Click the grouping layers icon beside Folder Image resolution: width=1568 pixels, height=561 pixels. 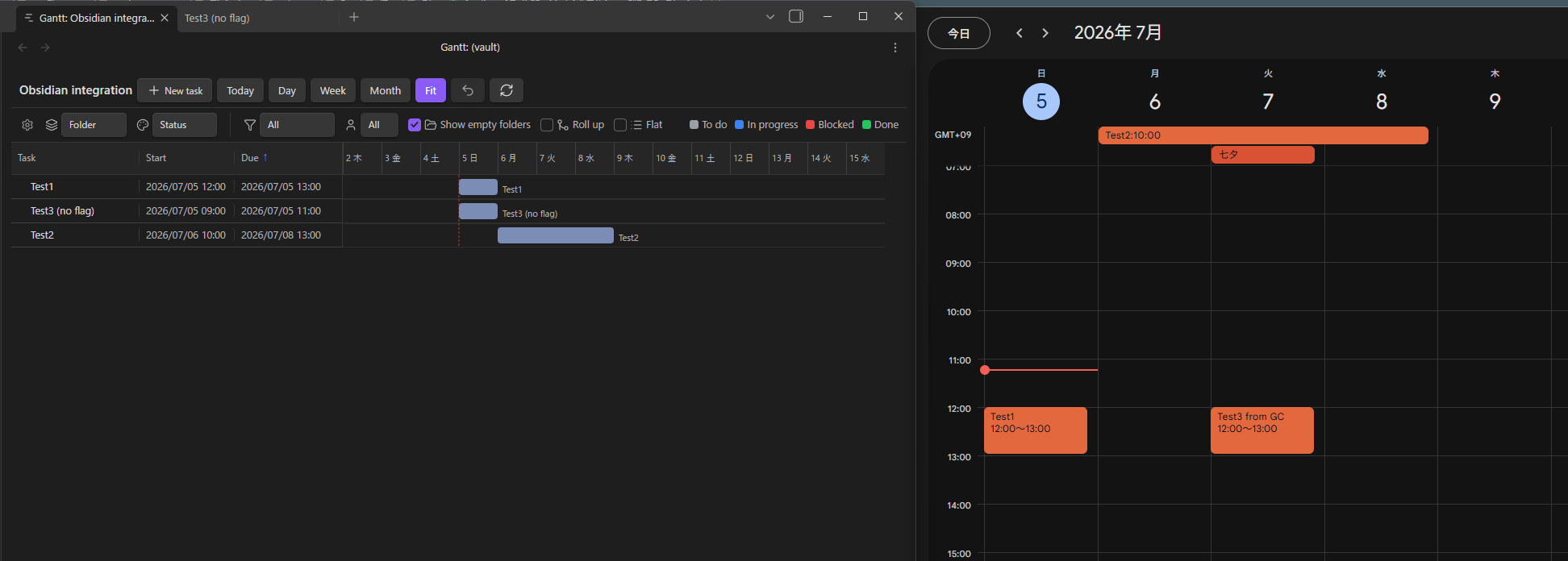(52, 125)
